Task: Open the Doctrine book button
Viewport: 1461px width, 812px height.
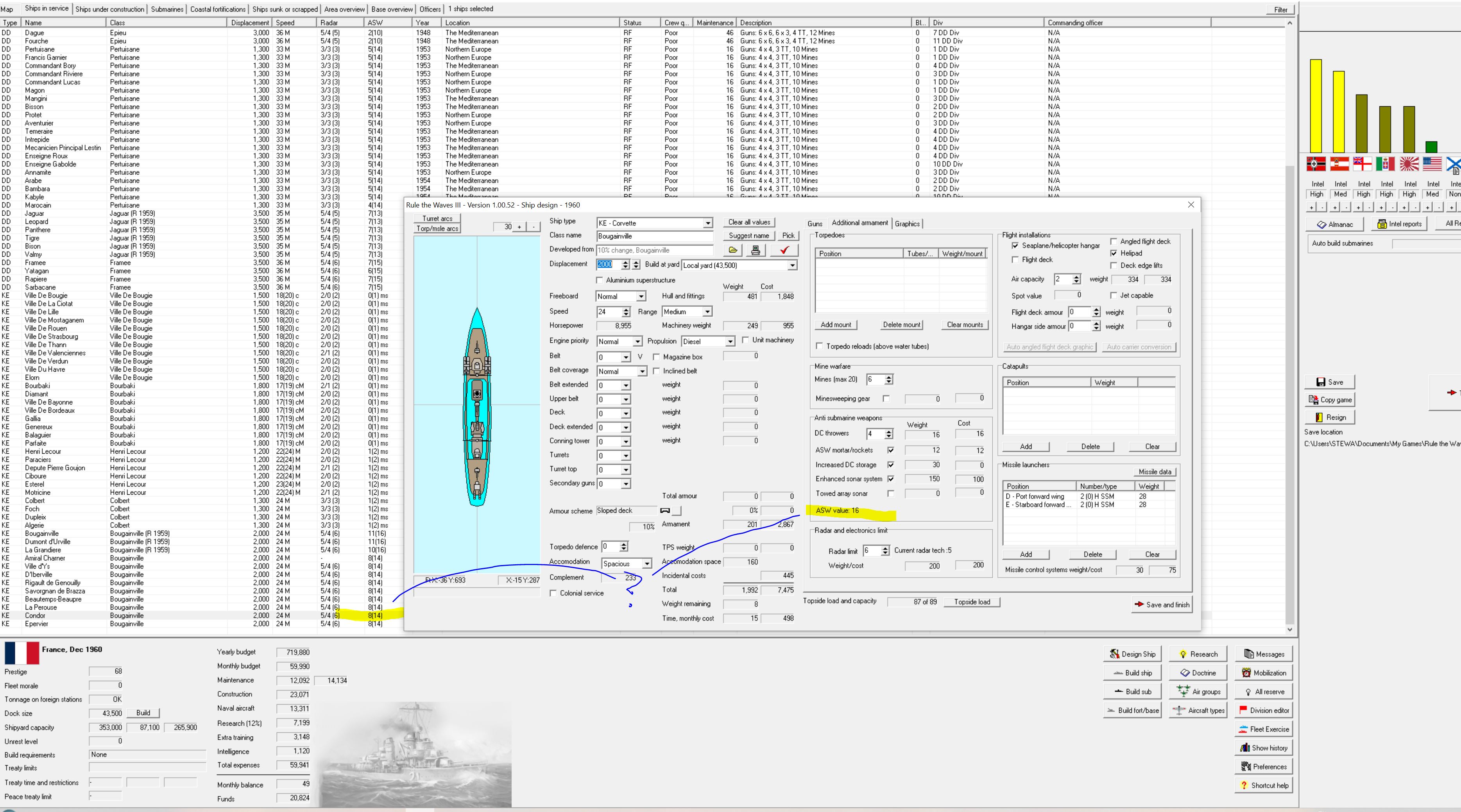Action: [1197, 672]
